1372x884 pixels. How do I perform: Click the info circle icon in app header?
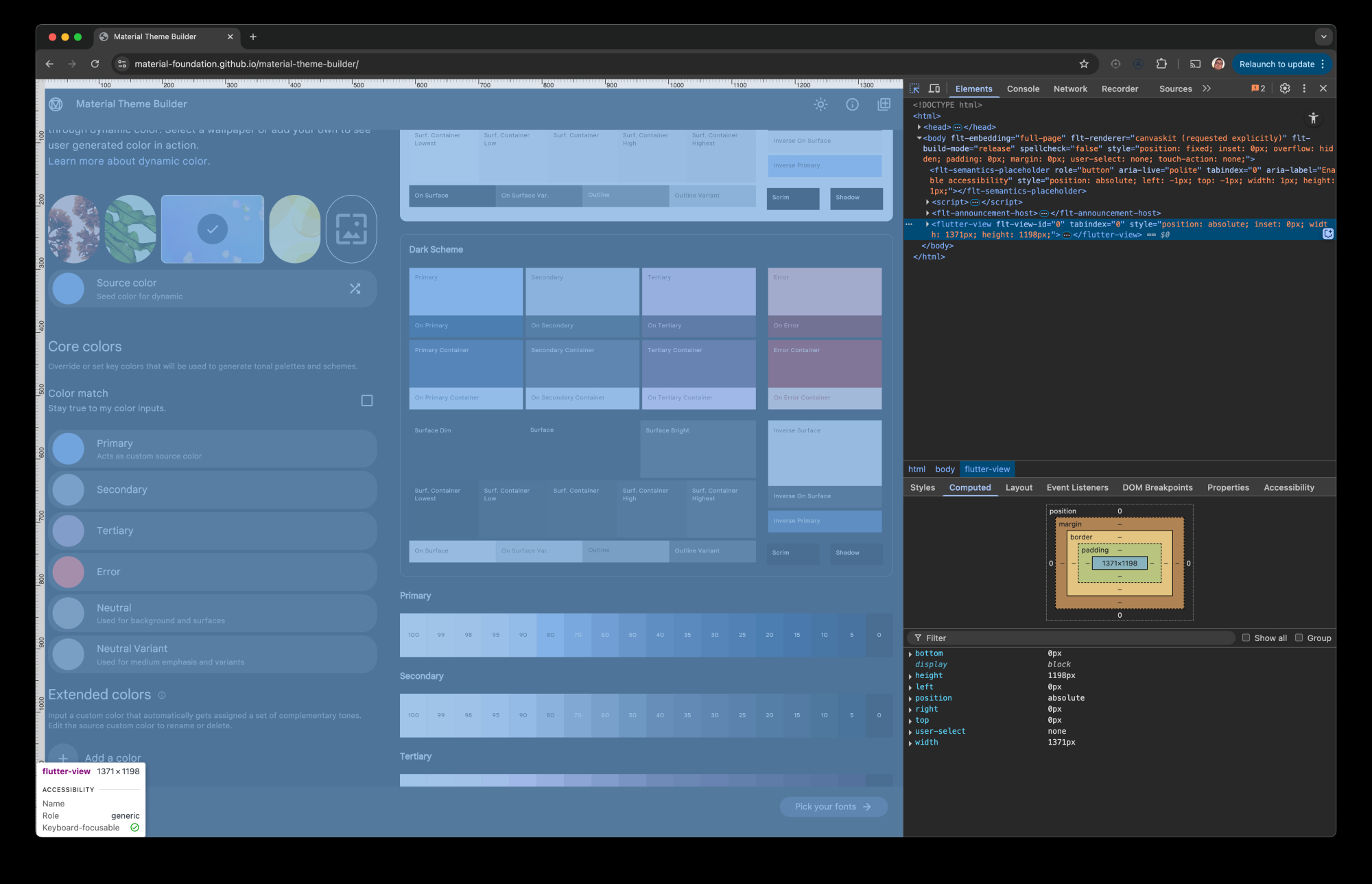[852, 104]
